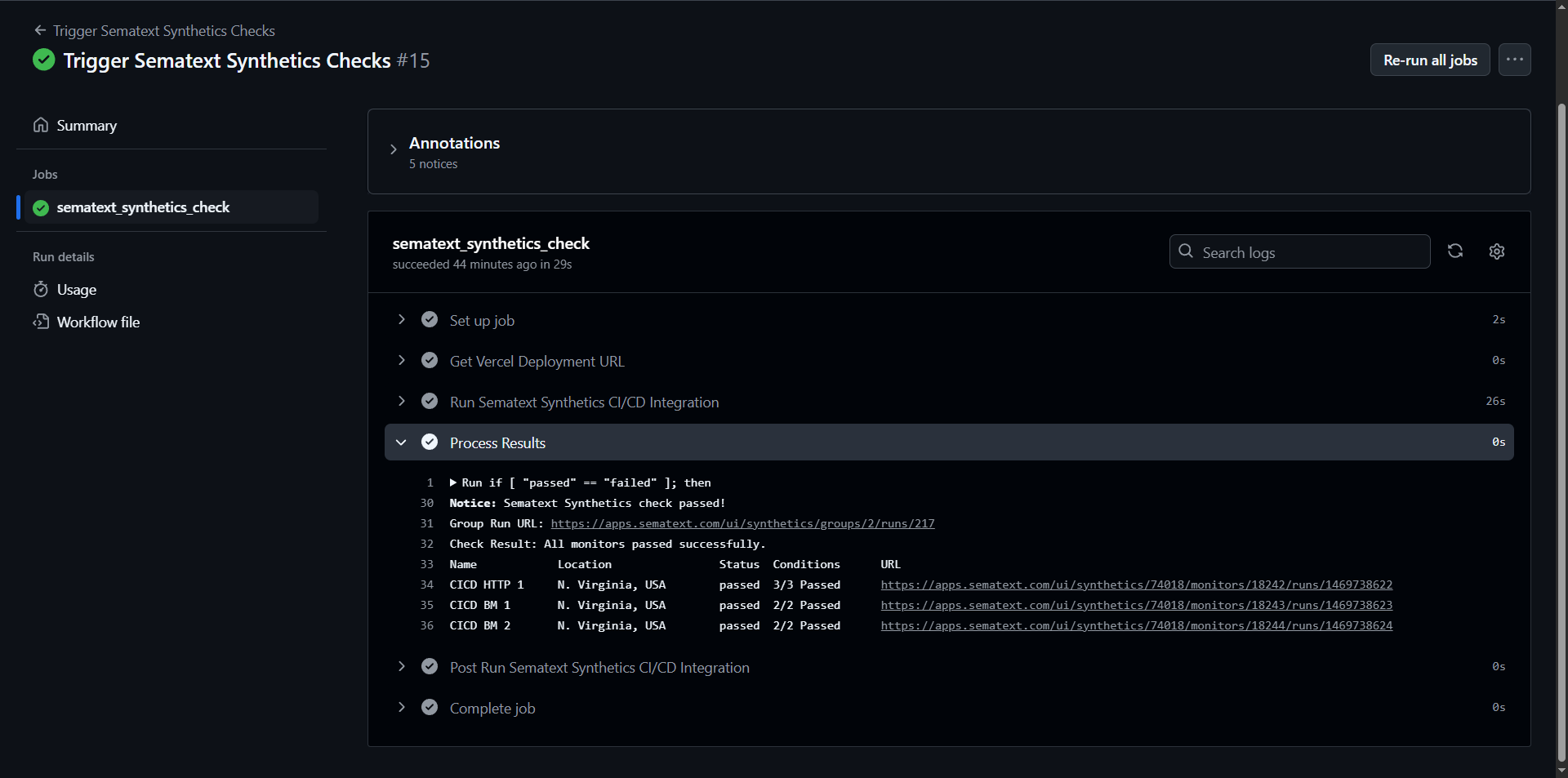Image resolution: width=1568 pixels, height=778 pixels.
Task: Click the check icon on Process Results
Action: [x=430, y=442]
